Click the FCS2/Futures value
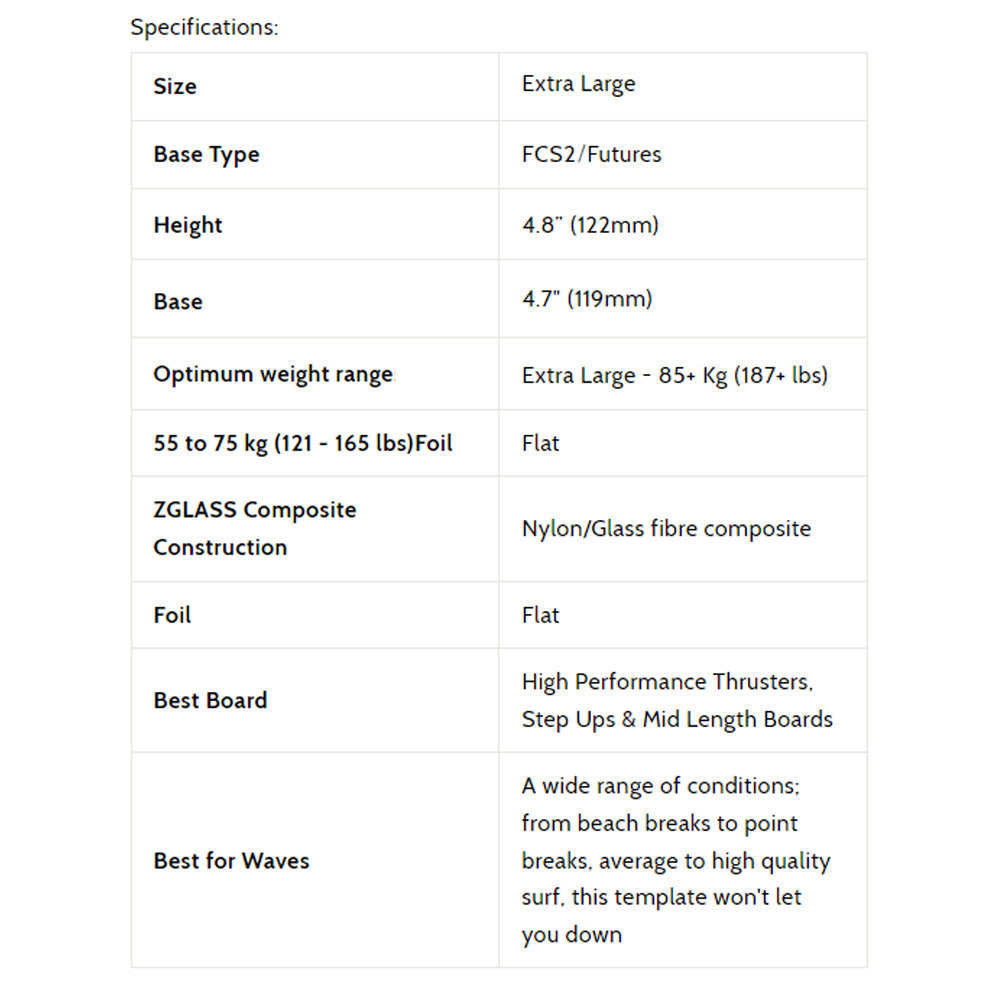This screenshot has width=1000, height=1000. (591, 154)
